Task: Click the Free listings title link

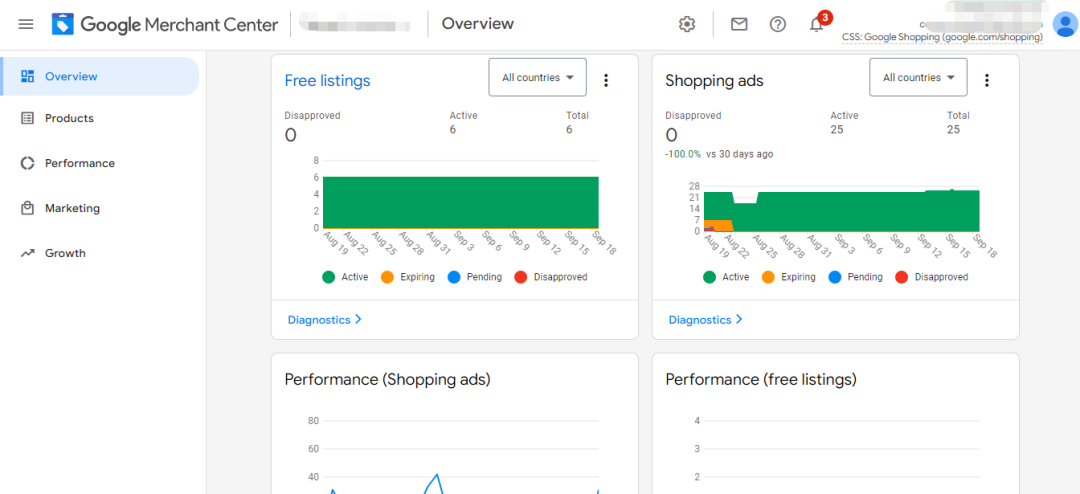Action: (x=327, y=81)
